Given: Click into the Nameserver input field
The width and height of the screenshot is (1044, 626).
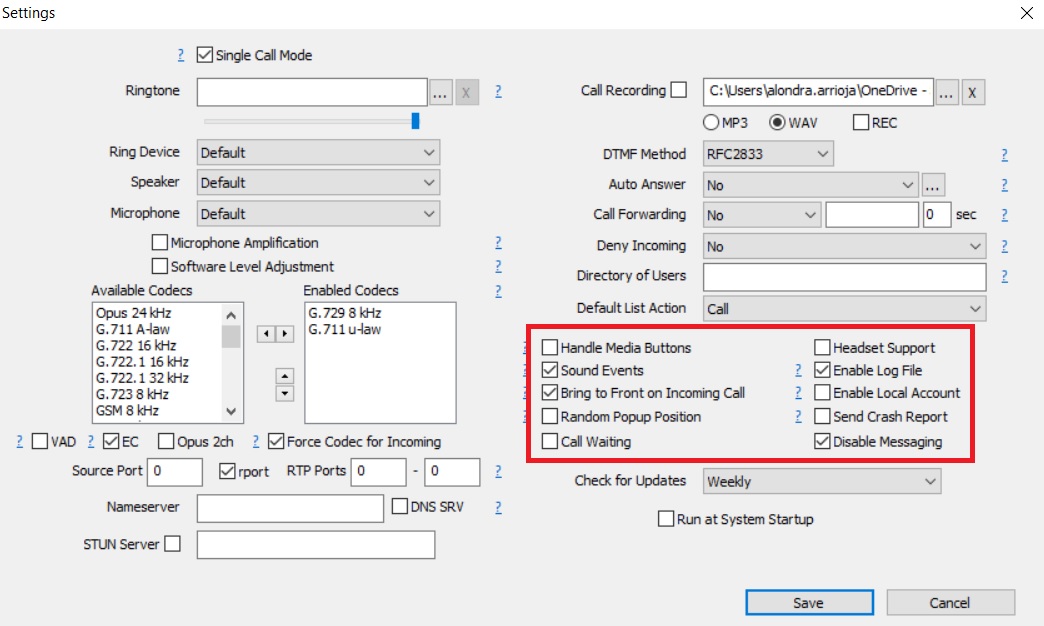Looking at the screenshot, I should click(x=290, y=508).
